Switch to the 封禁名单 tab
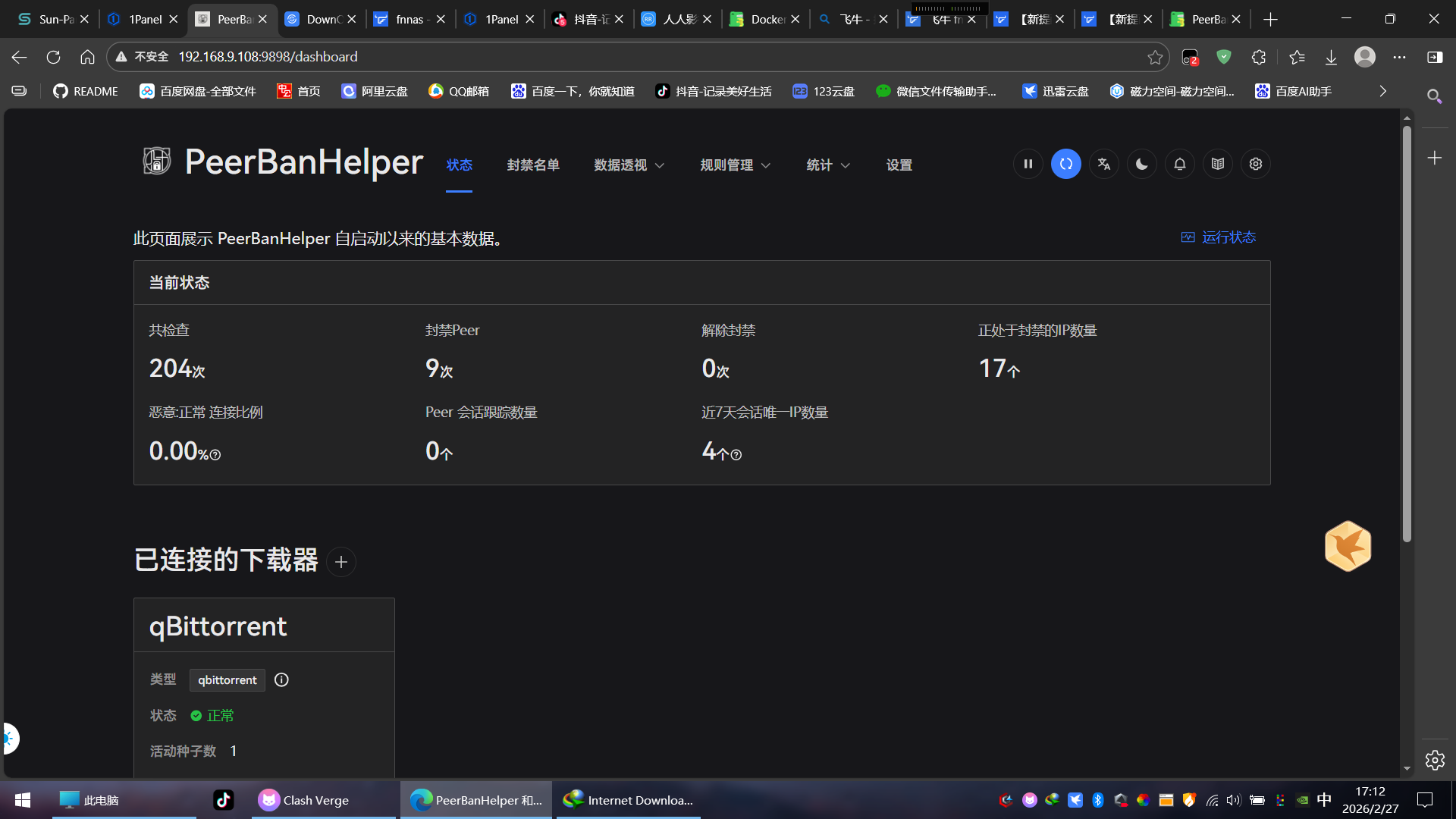 [533, 165]
